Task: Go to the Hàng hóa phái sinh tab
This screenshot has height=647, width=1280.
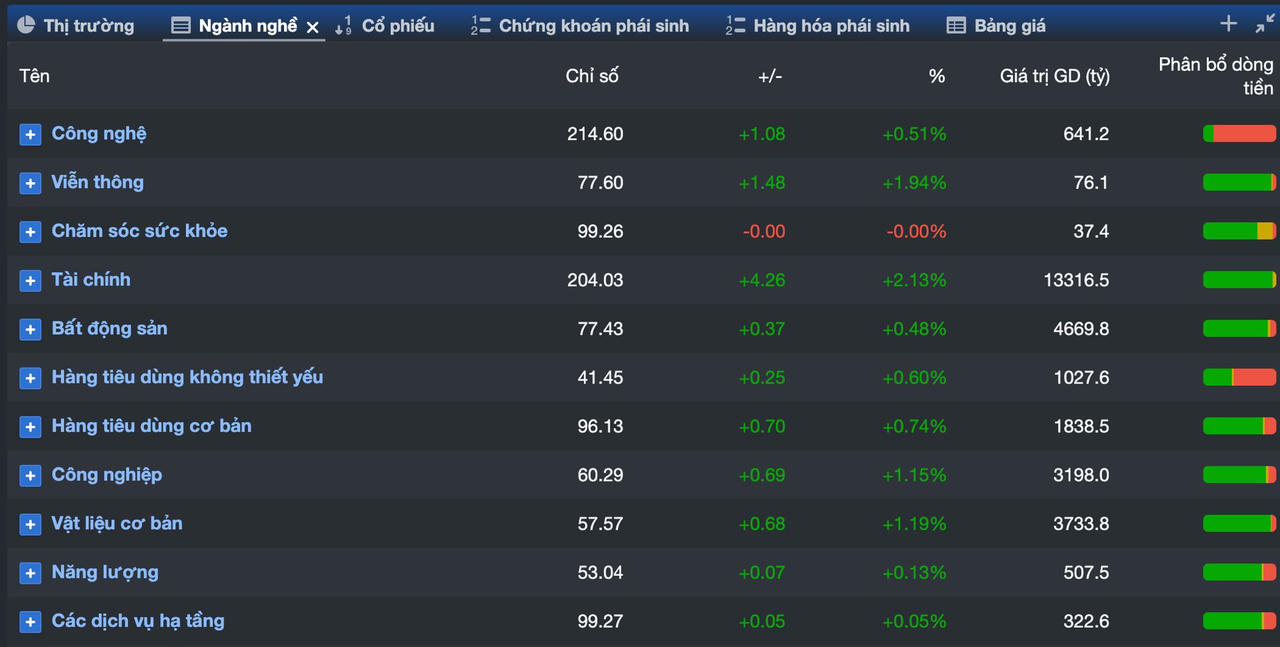Action: (x=818, y=26)
